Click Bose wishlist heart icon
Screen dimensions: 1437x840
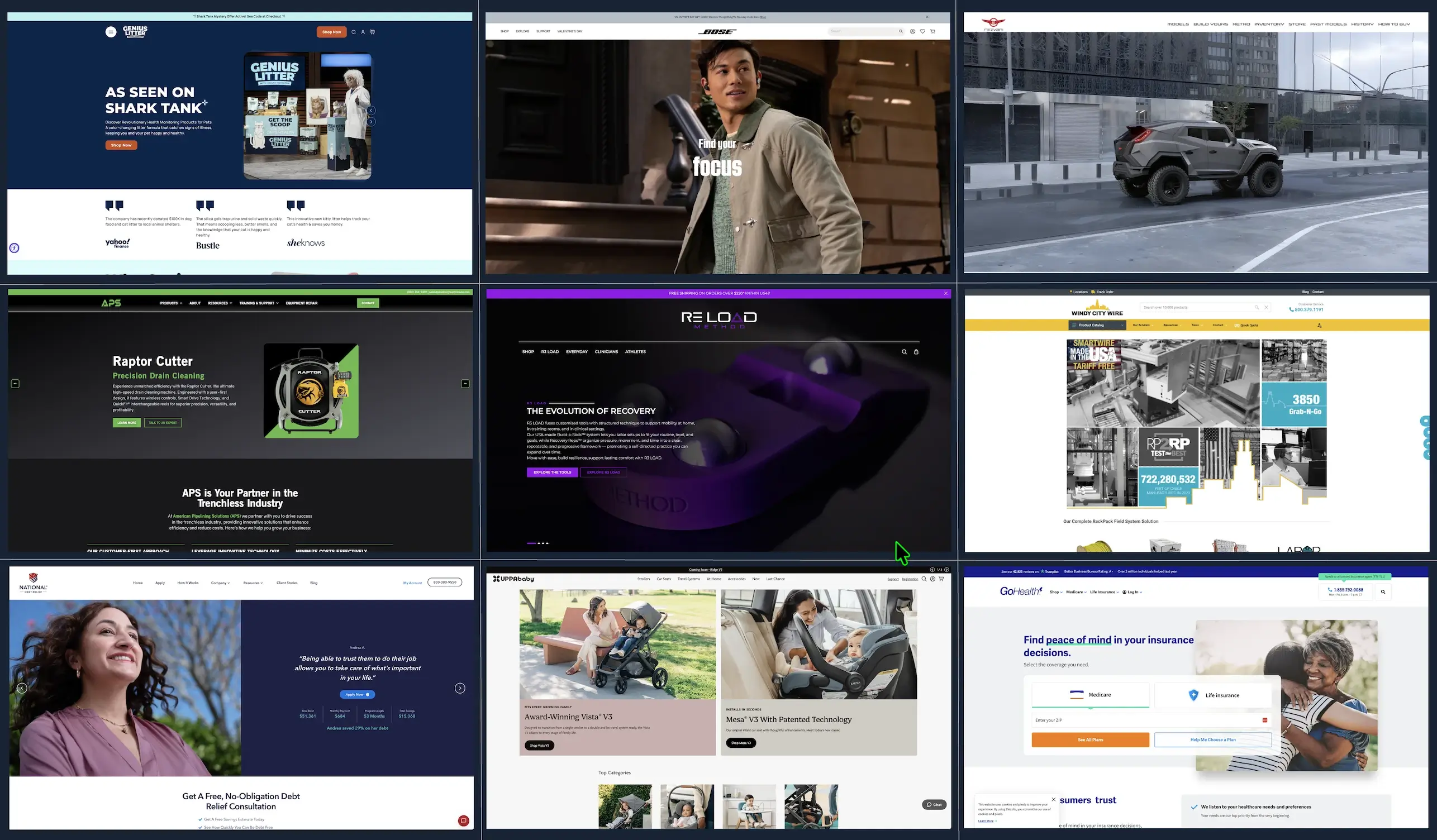pos(922,31)
